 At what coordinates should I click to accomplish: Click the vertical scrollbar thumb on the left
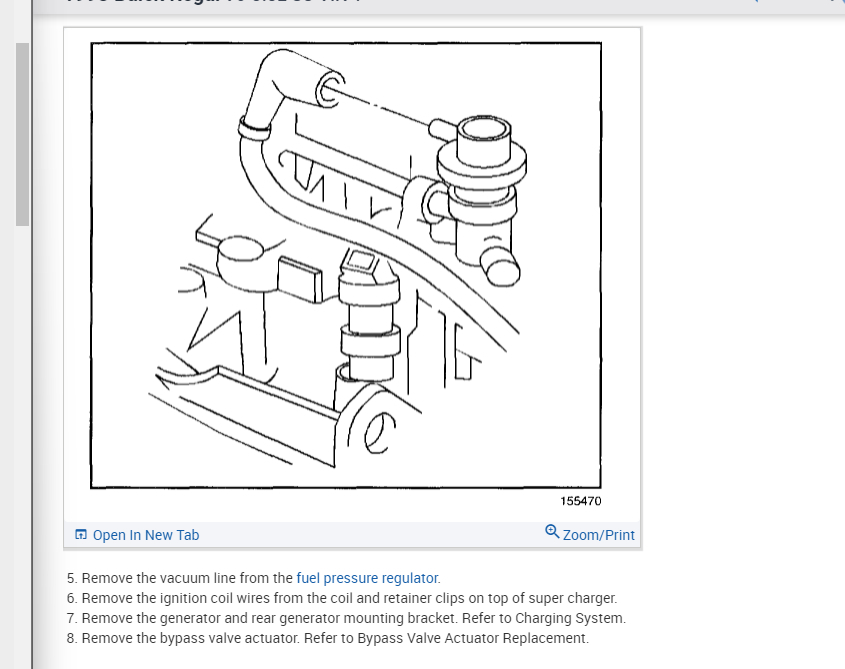[22, 134]
